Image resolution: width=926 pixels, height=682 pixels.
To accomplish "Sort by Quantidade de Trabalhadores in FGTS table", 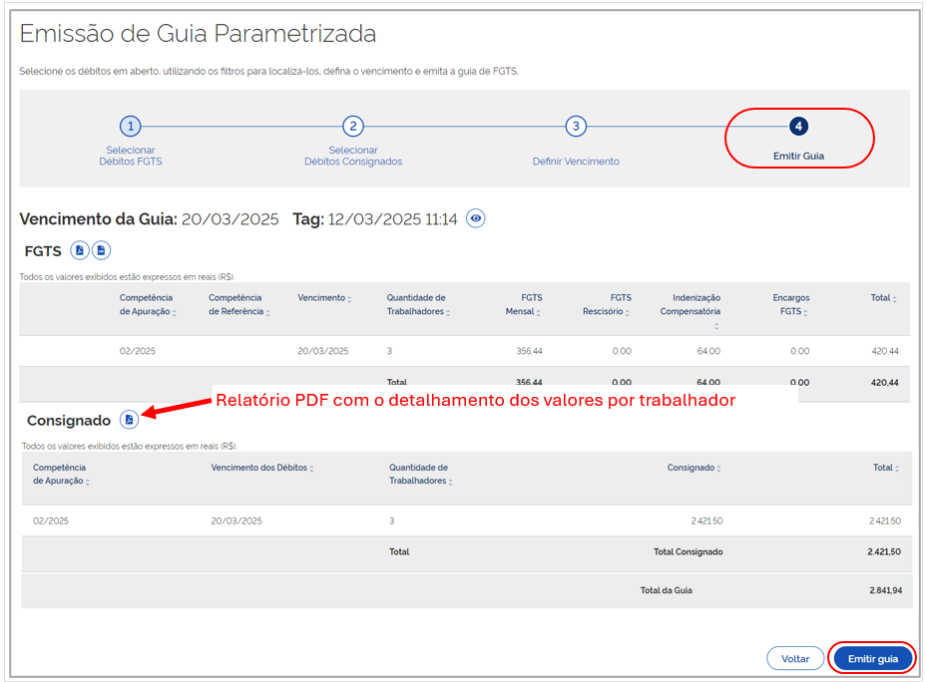I will click(417, 305).
